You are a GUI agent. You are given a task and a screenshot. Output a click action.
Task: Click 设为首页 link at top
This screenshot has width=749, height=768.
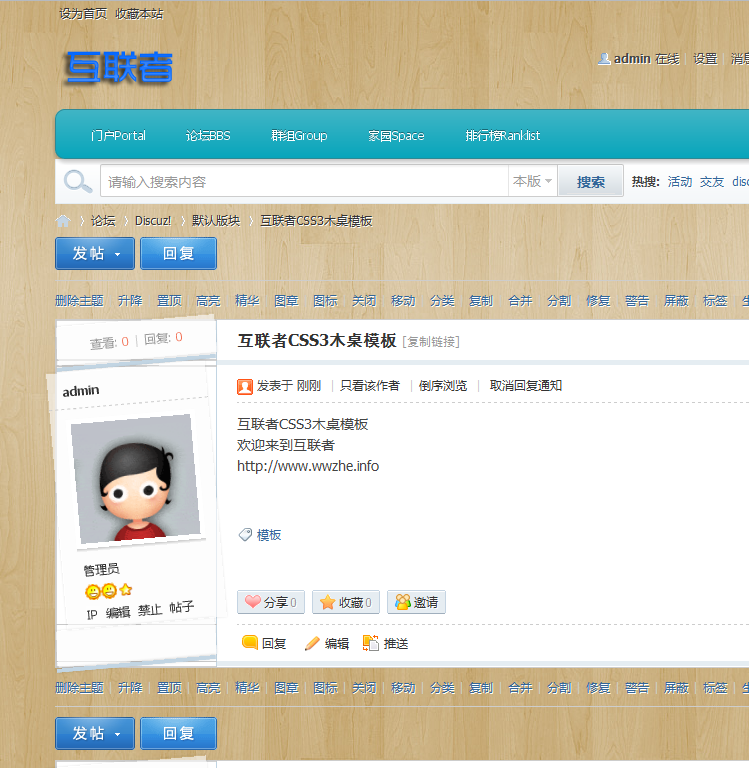[x=83, y=14]
